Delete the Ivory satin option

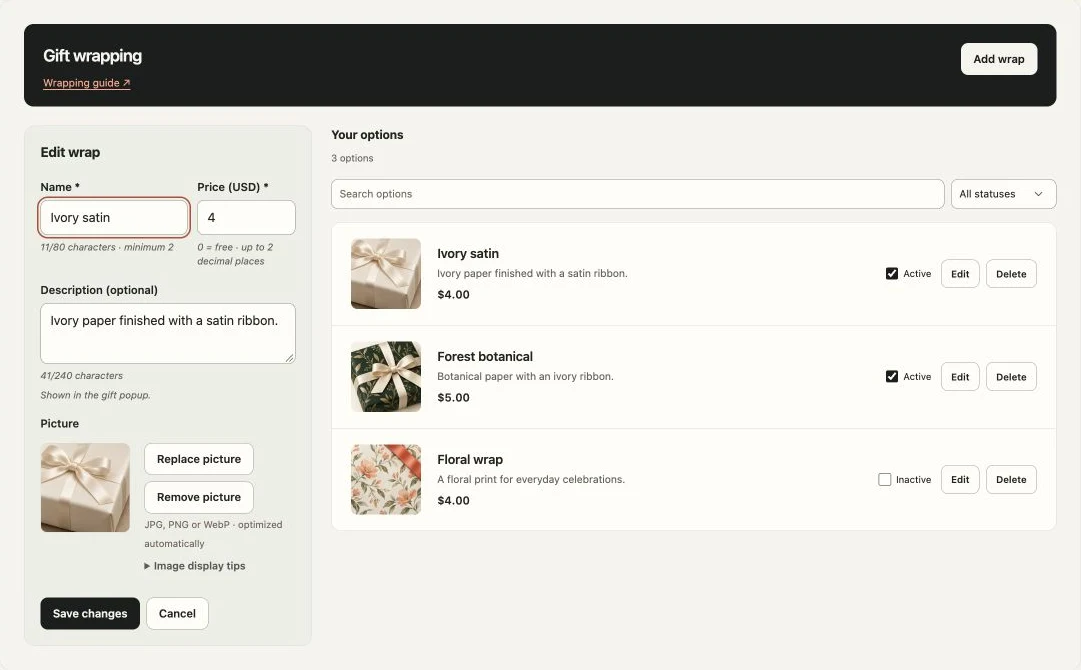1011,274
